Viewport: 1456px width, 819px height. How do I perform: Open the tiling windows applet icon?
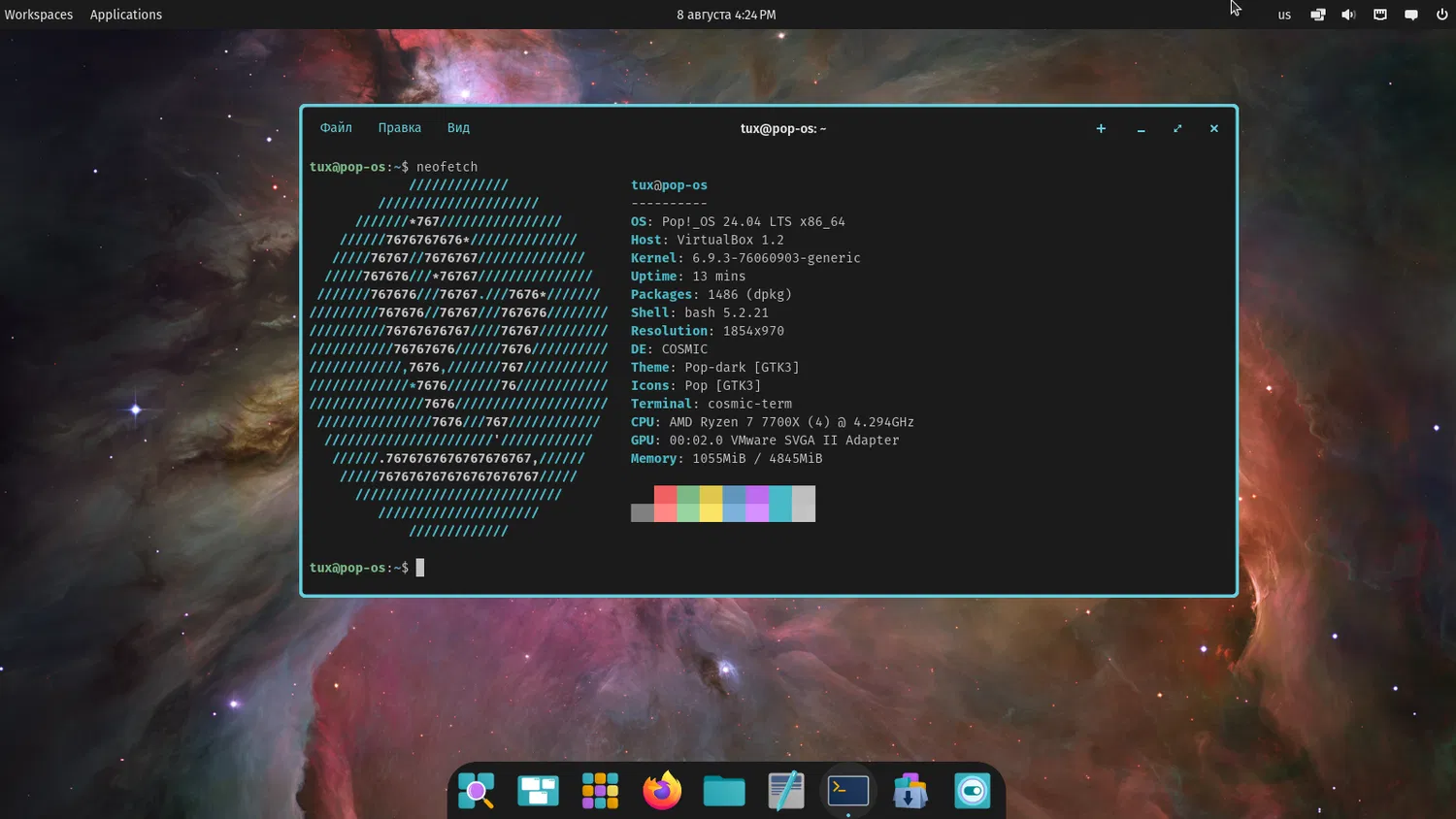coord(1317,15)
